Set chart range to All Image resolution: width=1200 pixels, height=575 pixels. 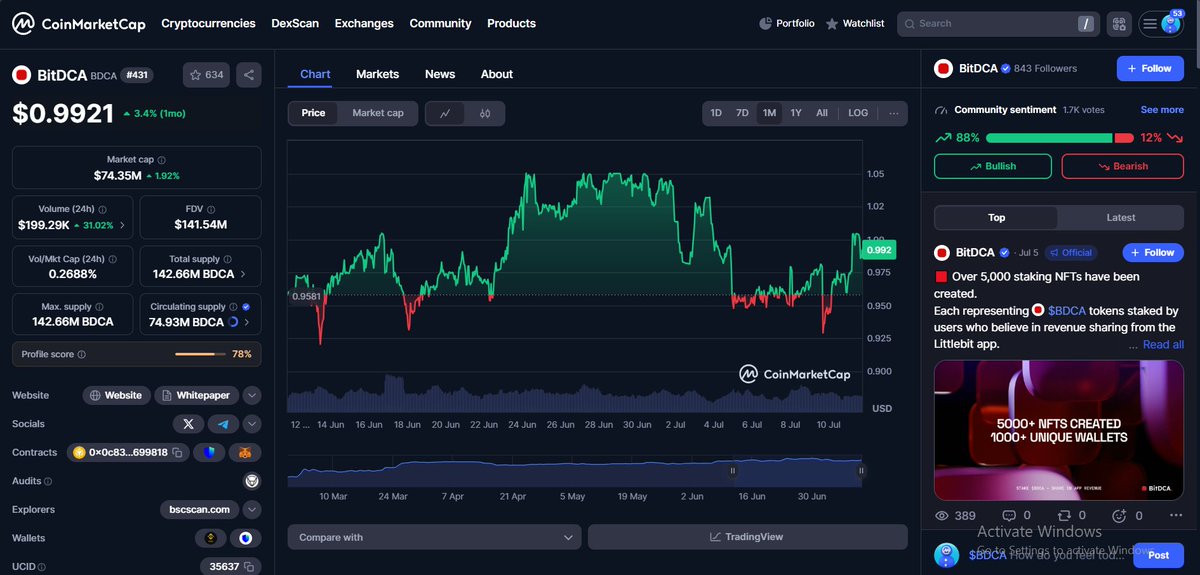822,113
